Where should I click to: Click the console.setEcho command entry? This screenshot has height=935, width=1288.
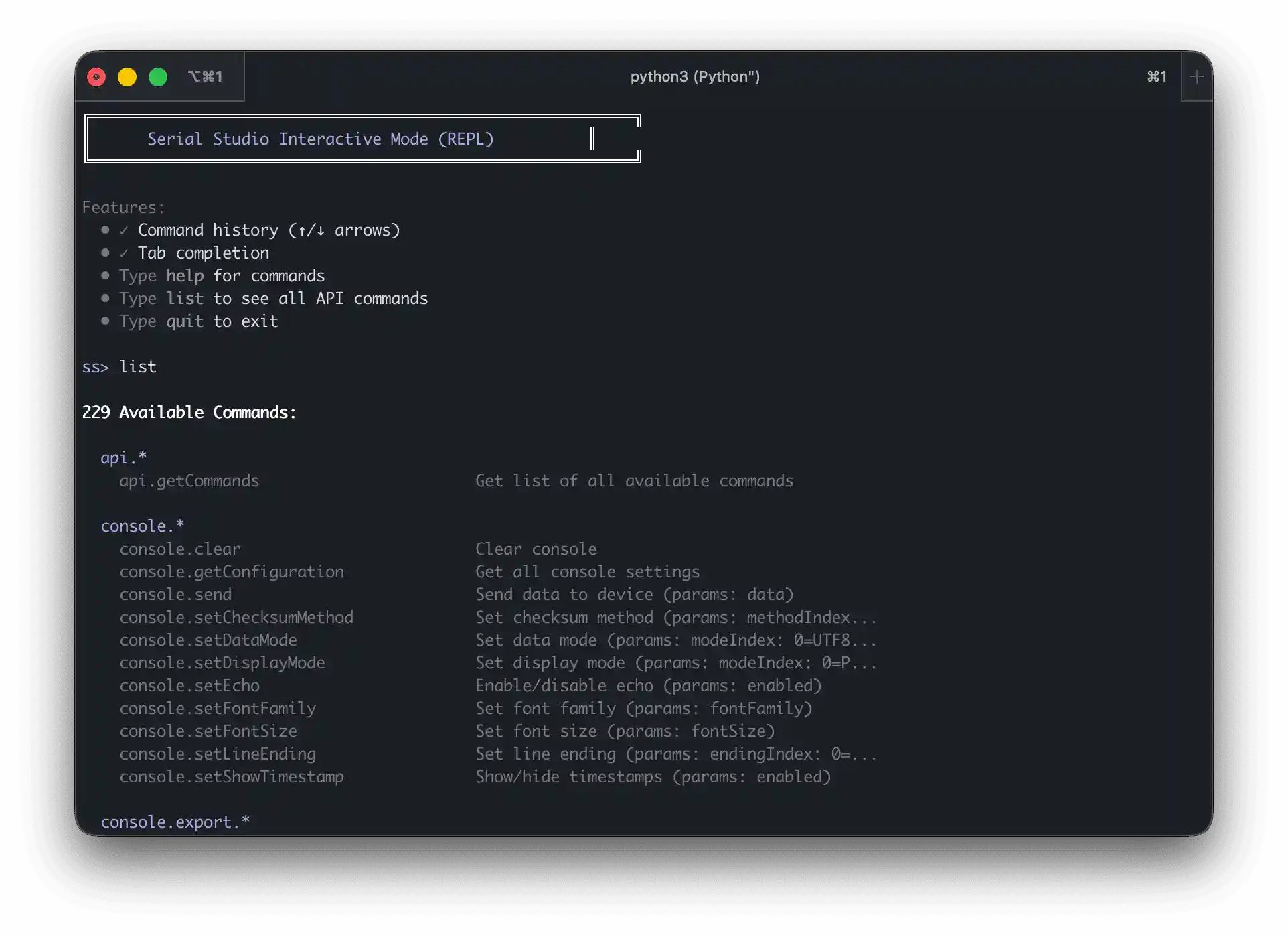click(189, 686)
